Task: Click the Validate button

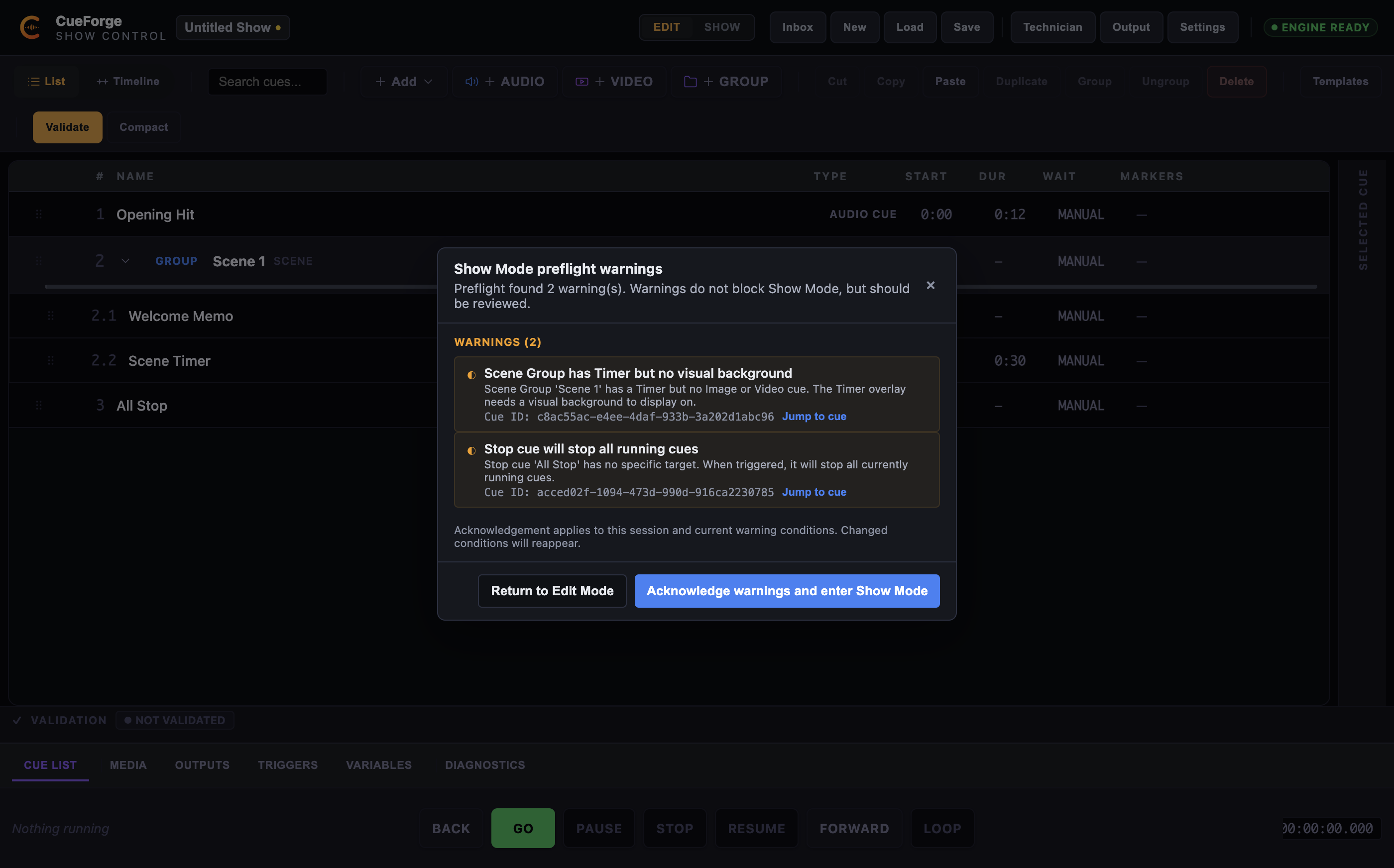Action: [67, 127]
